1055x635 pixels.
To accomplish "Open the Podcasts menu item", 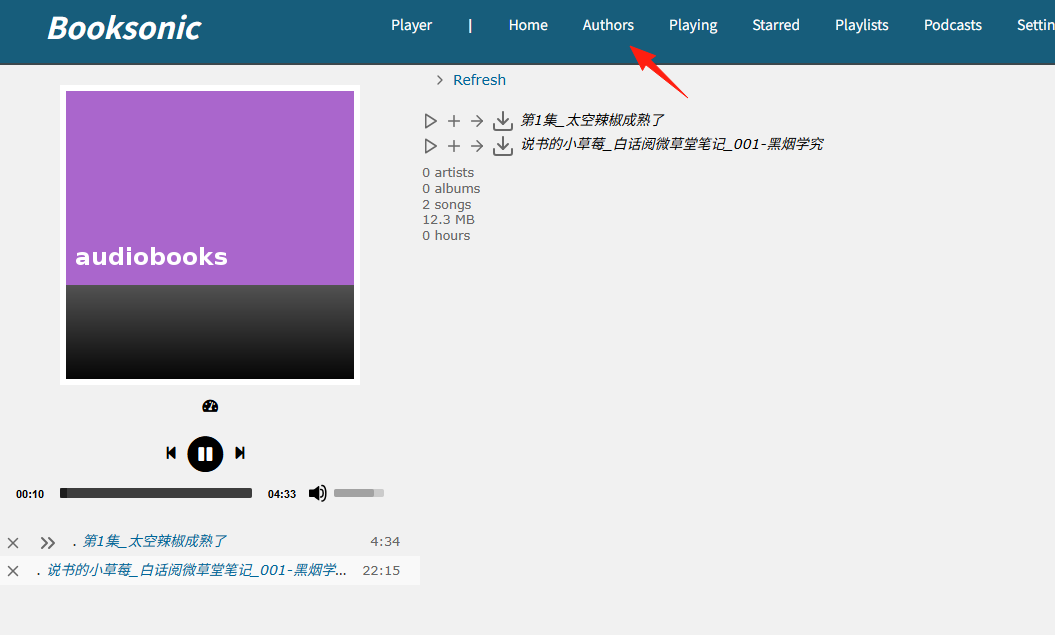I will coord(953,25).
